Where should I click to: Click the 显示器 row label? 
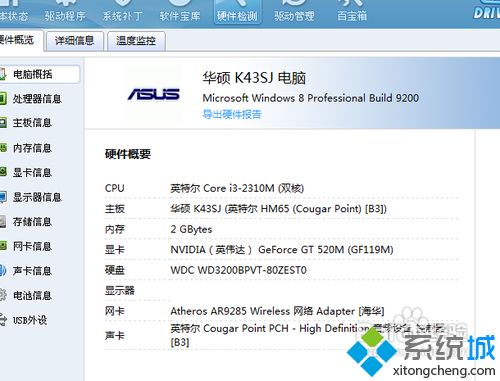click(x=120, y=291)
